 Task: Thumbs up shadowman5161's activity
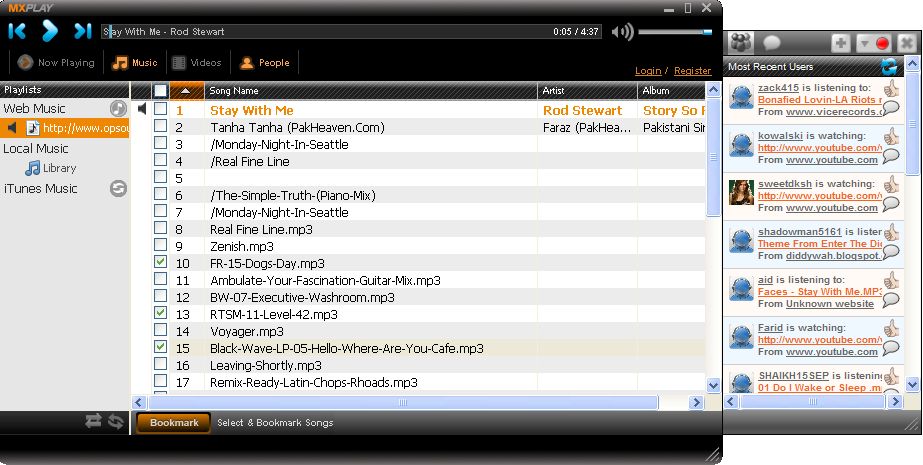(x=892, y=233)
